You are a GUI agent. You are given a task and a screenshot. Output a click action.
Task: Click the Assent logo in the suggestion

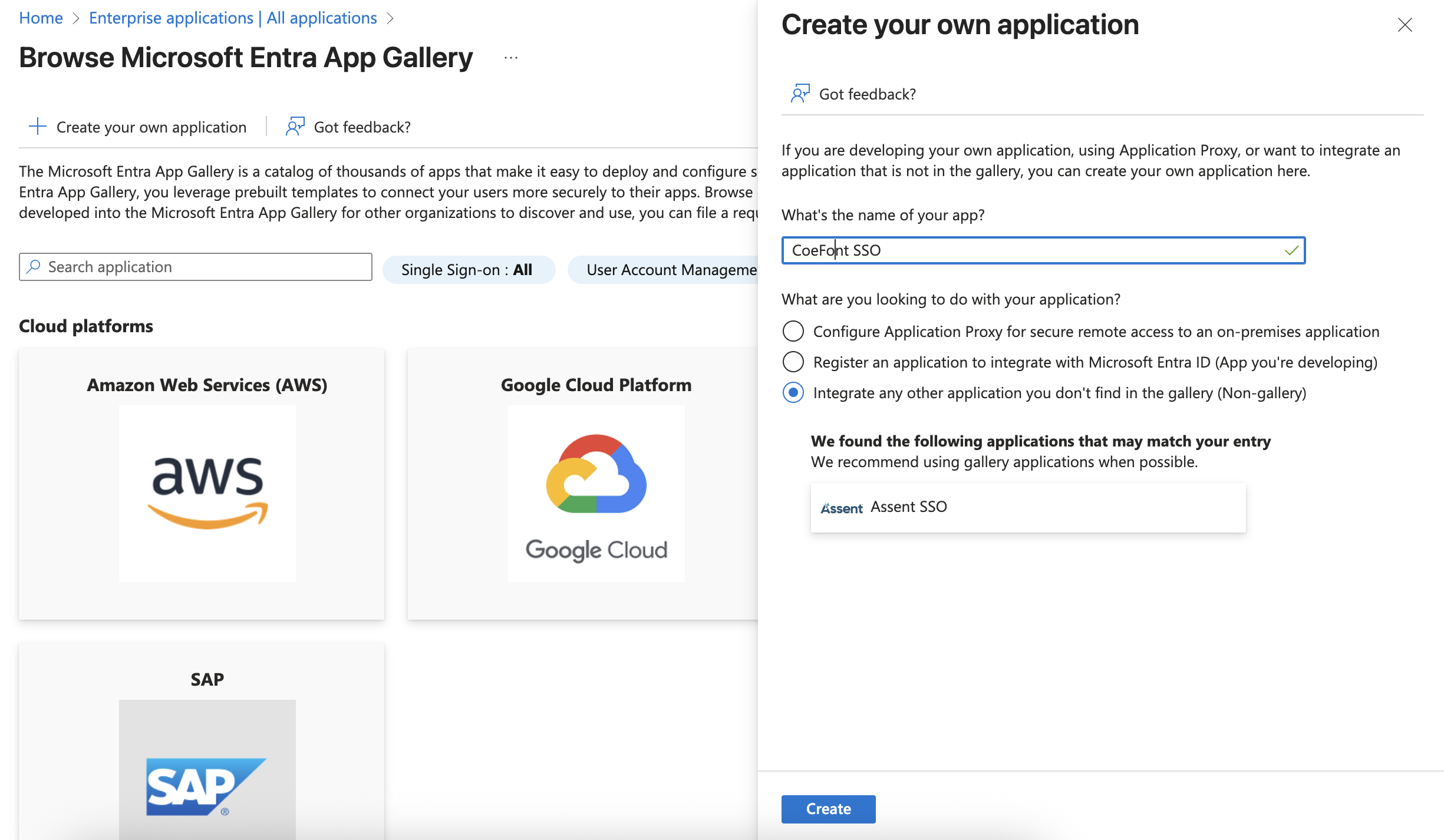(842, 508)
